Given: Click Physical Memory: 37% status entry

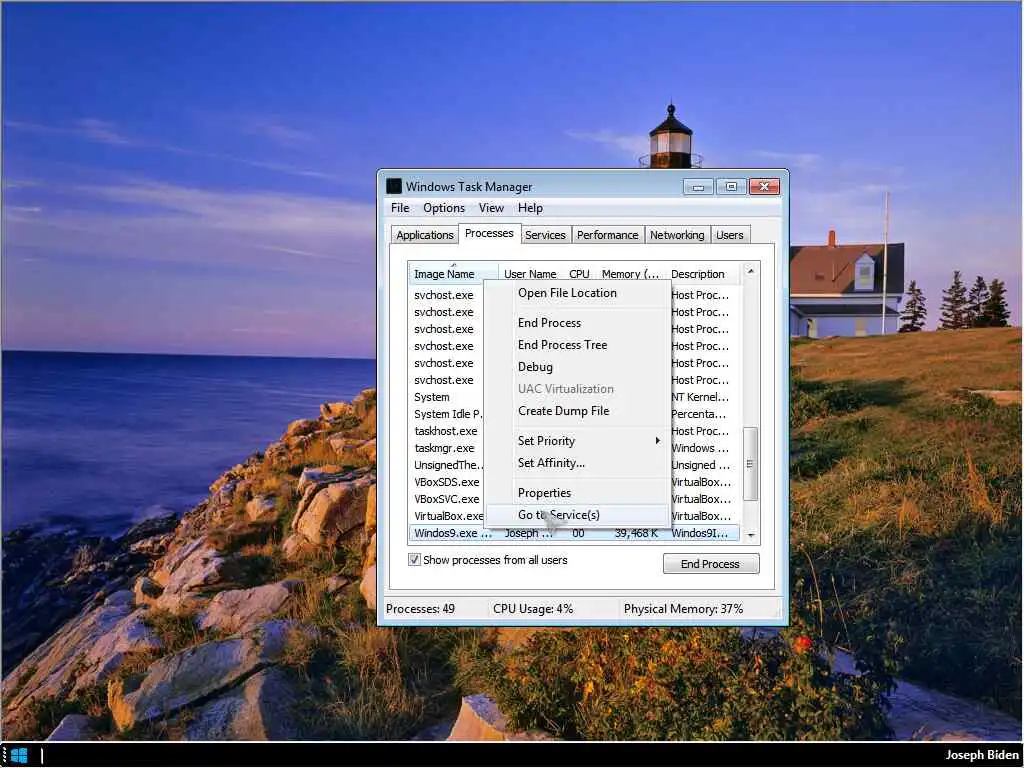Looking at the screenshot, I should pos(683,609).
